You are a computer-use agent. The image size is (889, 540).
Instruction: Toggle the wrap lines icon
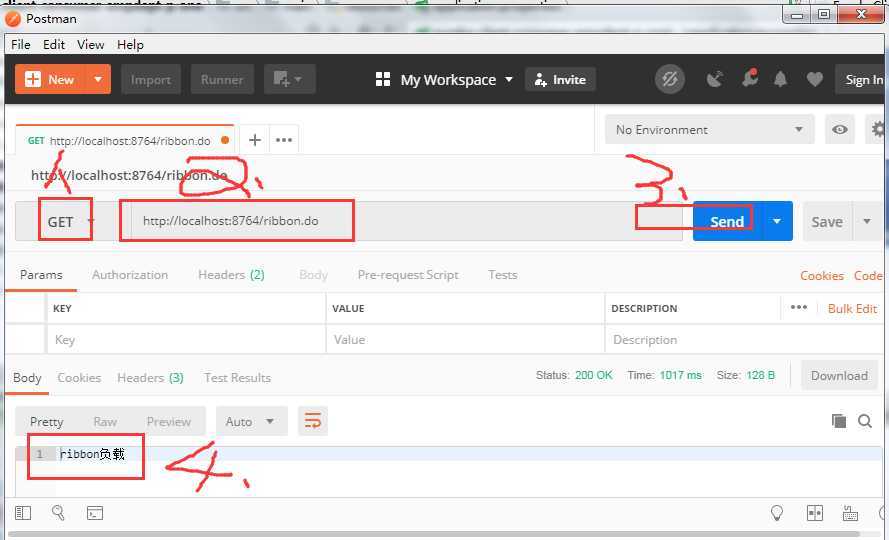coord(313,421)
